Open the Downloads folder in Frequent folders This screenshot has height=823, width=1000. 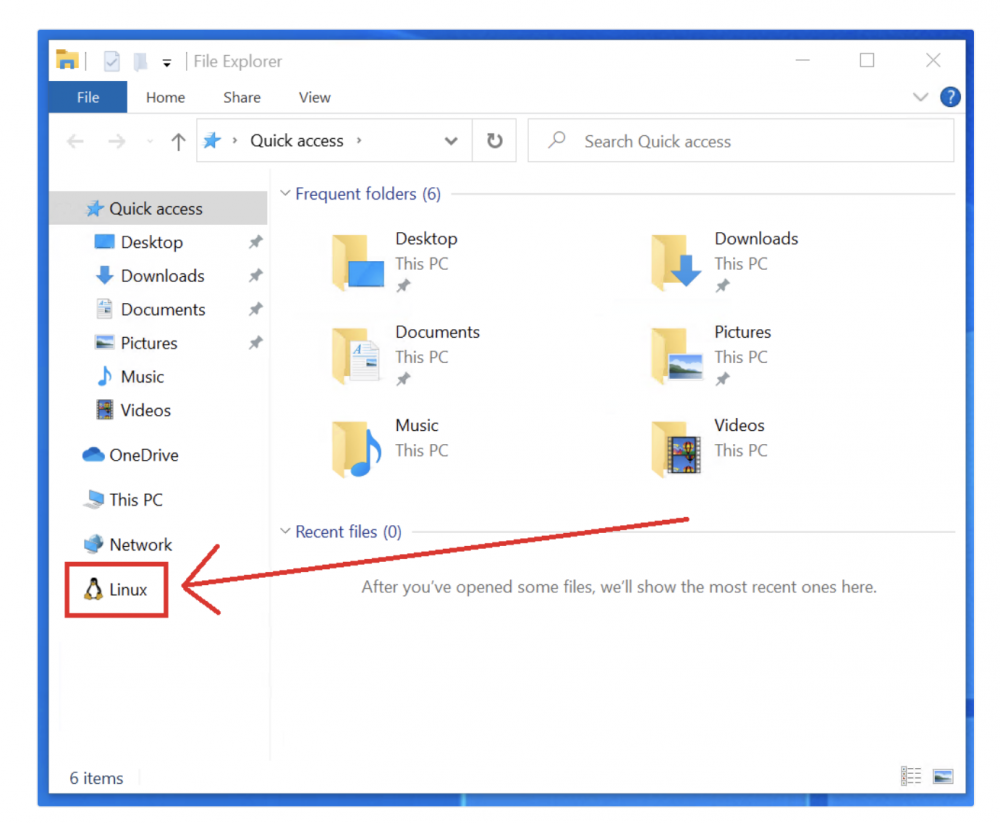676,262
